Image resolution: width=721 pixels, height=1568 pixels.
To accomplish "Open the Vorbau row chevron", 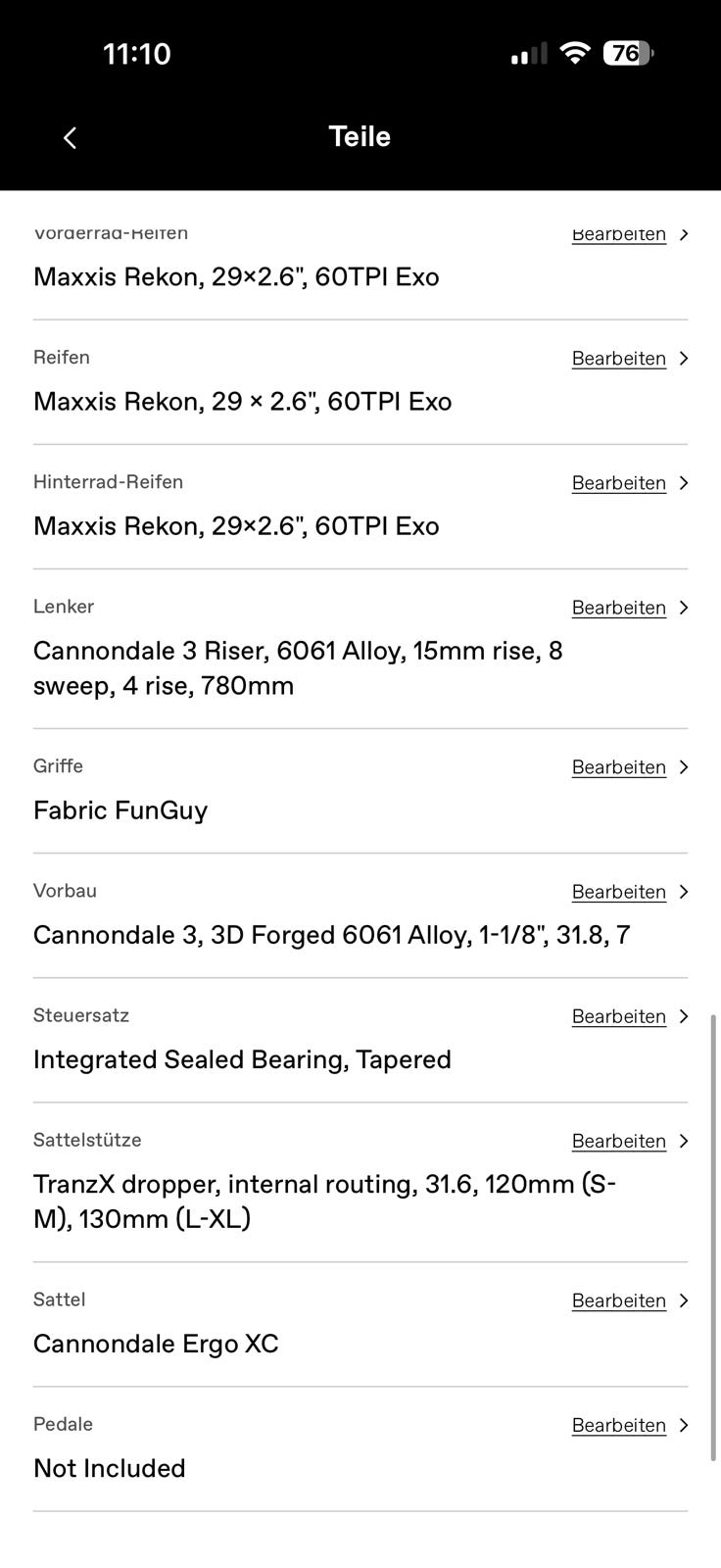I will (x=684, y=892).
